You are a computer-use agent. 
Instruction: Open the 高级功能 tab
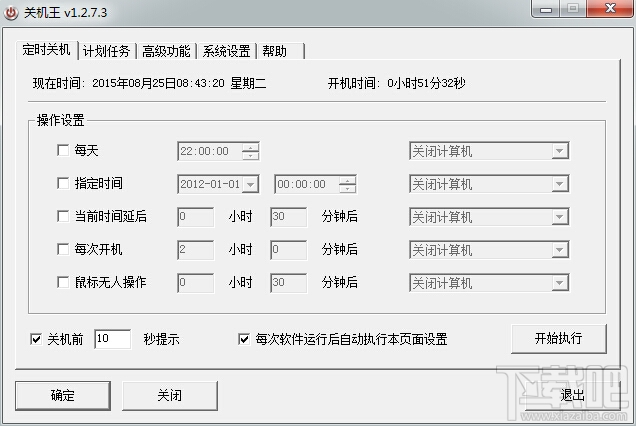tap(166, 51)
